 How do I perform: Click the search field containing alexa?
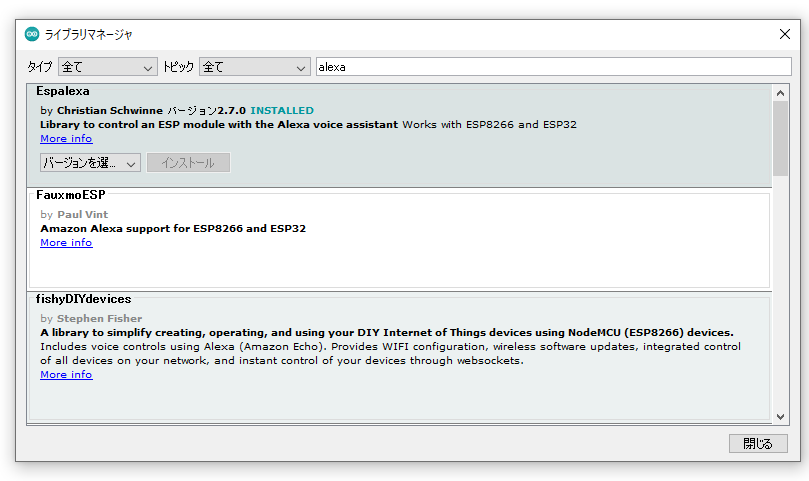pyautogui.click(x=554, y=67)
